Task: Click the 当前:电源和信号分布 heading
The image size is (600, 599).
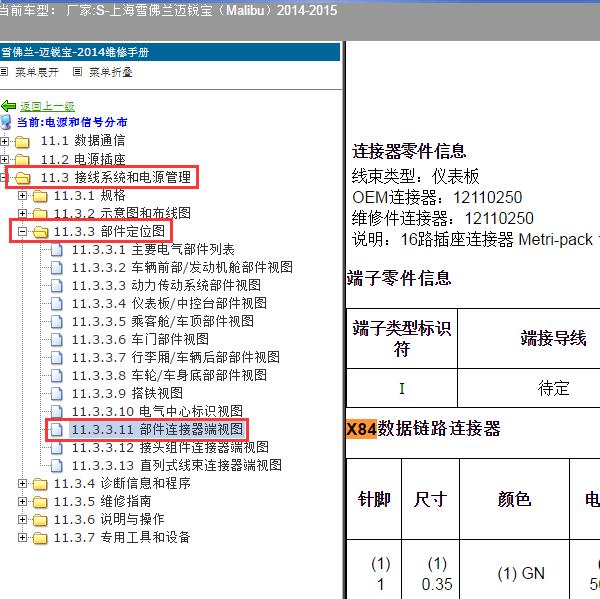Action: [x=72, y=122]
